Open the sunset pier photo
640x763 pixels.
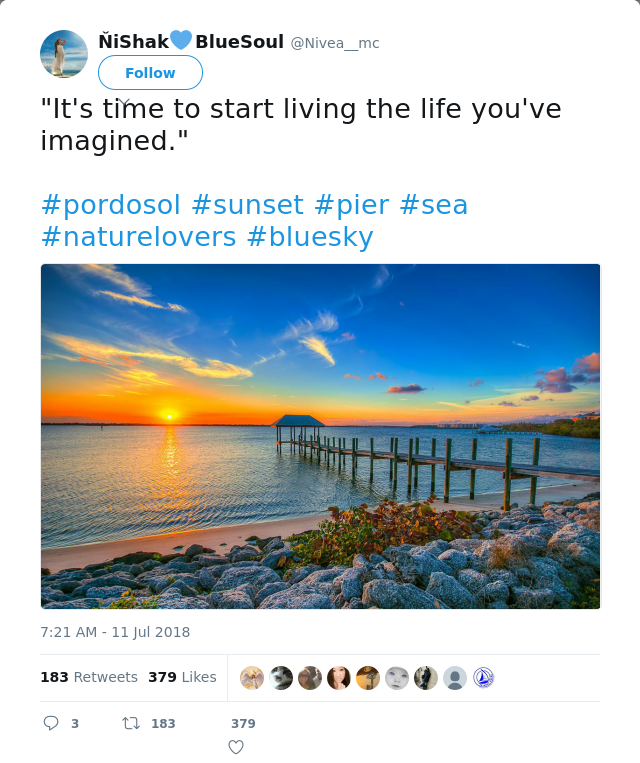pyautogui.click(x=320, y=436)
